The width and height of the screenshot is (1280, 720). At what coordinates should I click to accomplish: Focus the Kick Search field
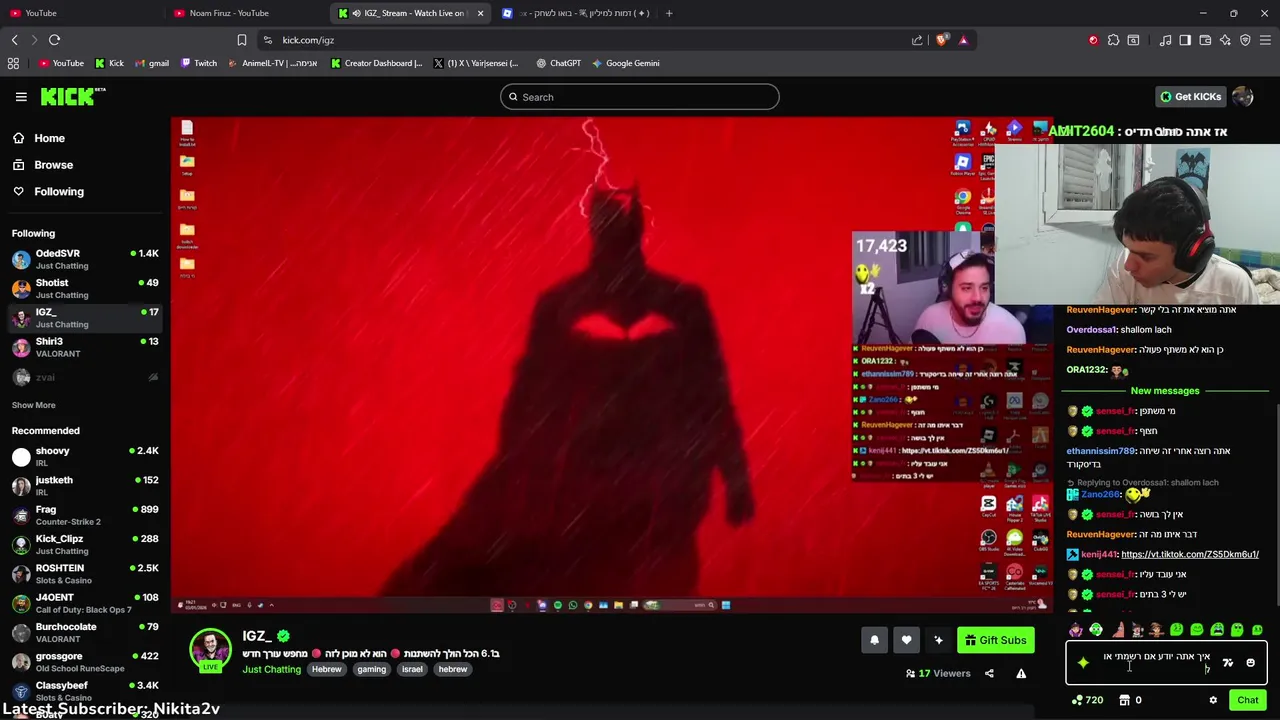click(x=640, y=97)
